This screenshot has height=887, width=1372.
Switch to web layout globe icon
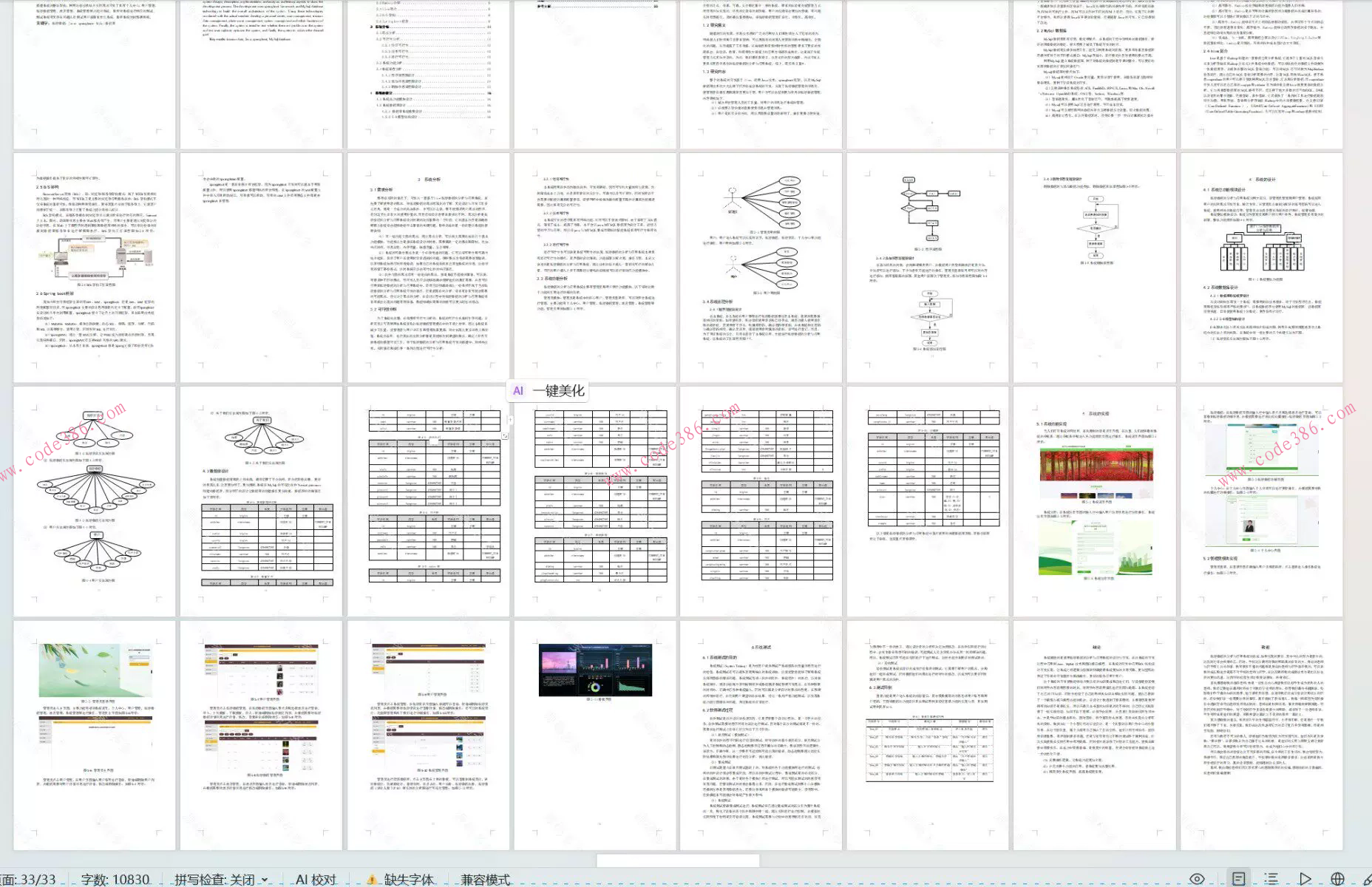click(x=1337, y=879)
